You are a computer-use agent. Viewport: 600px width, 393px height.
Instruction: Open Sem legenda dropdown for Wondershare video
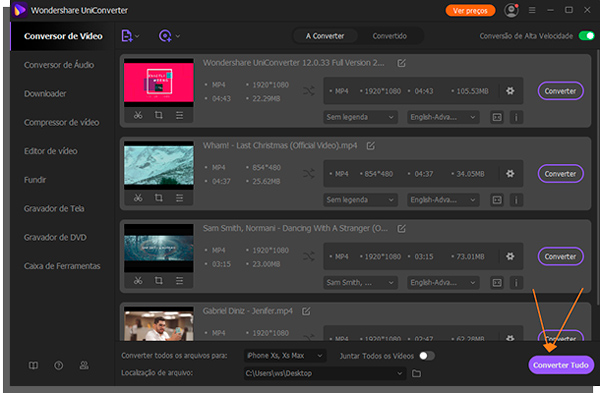pos(360,117)
